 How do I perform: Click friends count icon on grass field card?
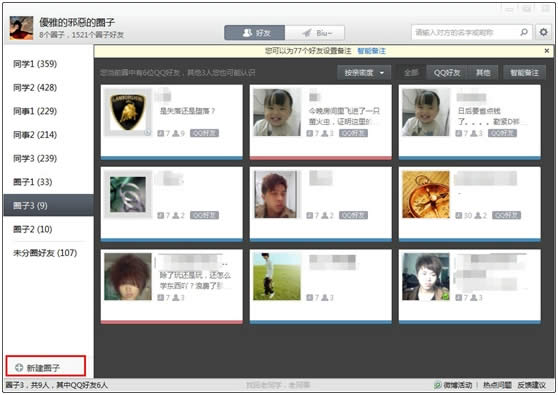tap(325, 298)
